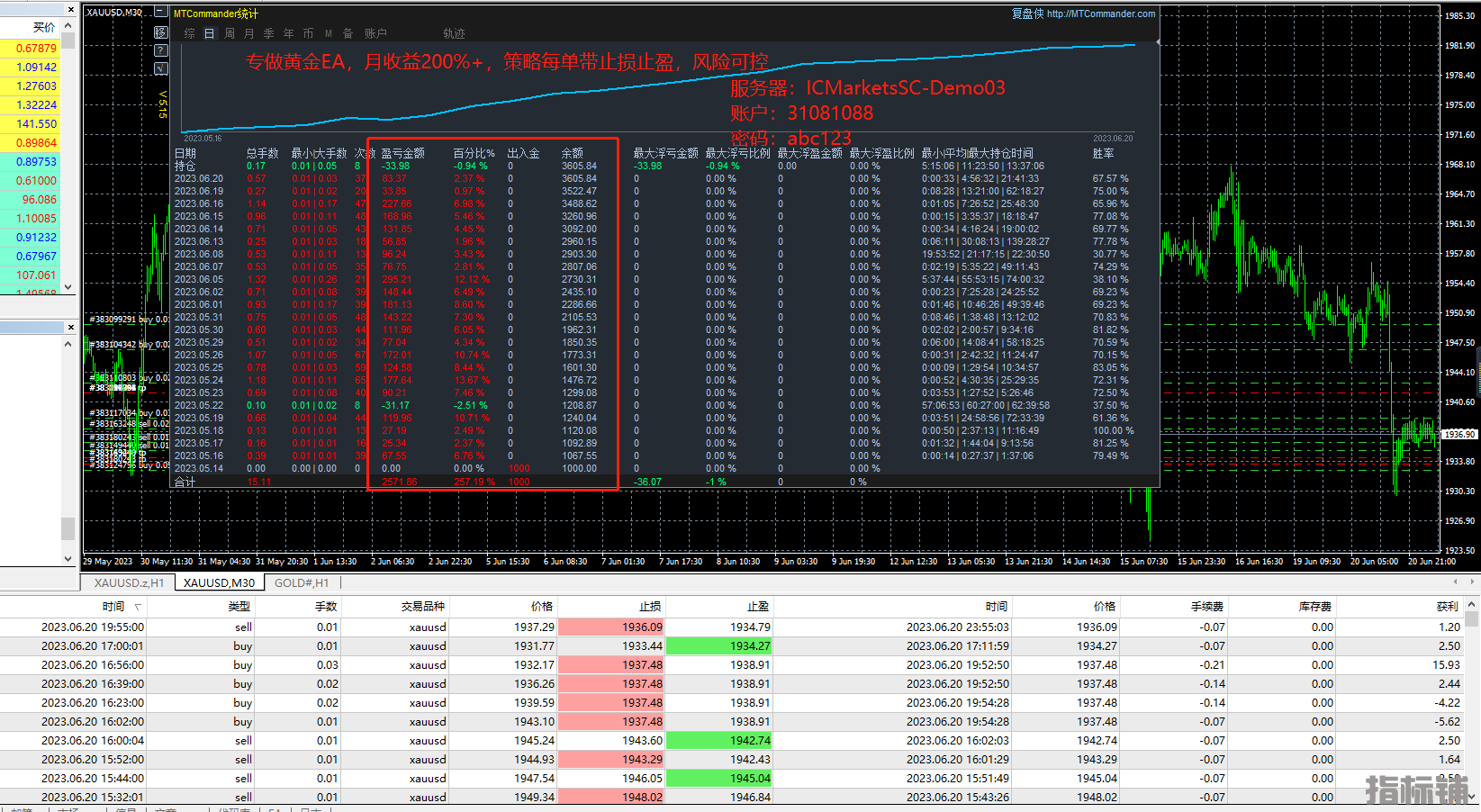Click the 余额 balance column header
1481x812 pixels.
point(572,153)
